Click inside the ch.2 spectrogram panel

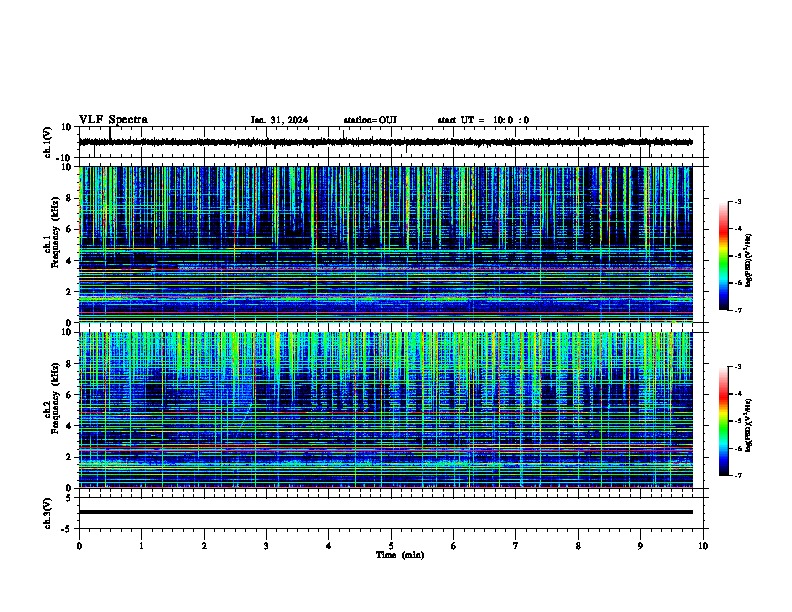(x=385, y=410)
